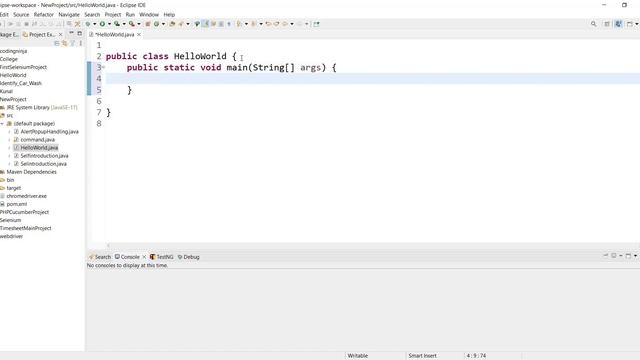Click Writable in the status bar

[x=358, y=356]
